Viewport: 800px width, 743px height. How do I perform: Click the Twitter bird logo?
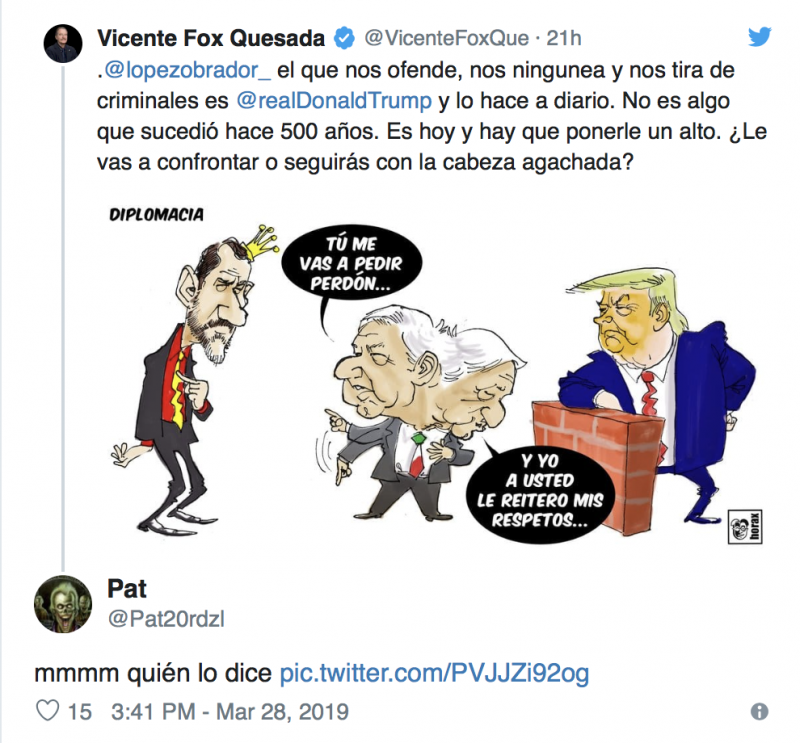tap(759, 37)
